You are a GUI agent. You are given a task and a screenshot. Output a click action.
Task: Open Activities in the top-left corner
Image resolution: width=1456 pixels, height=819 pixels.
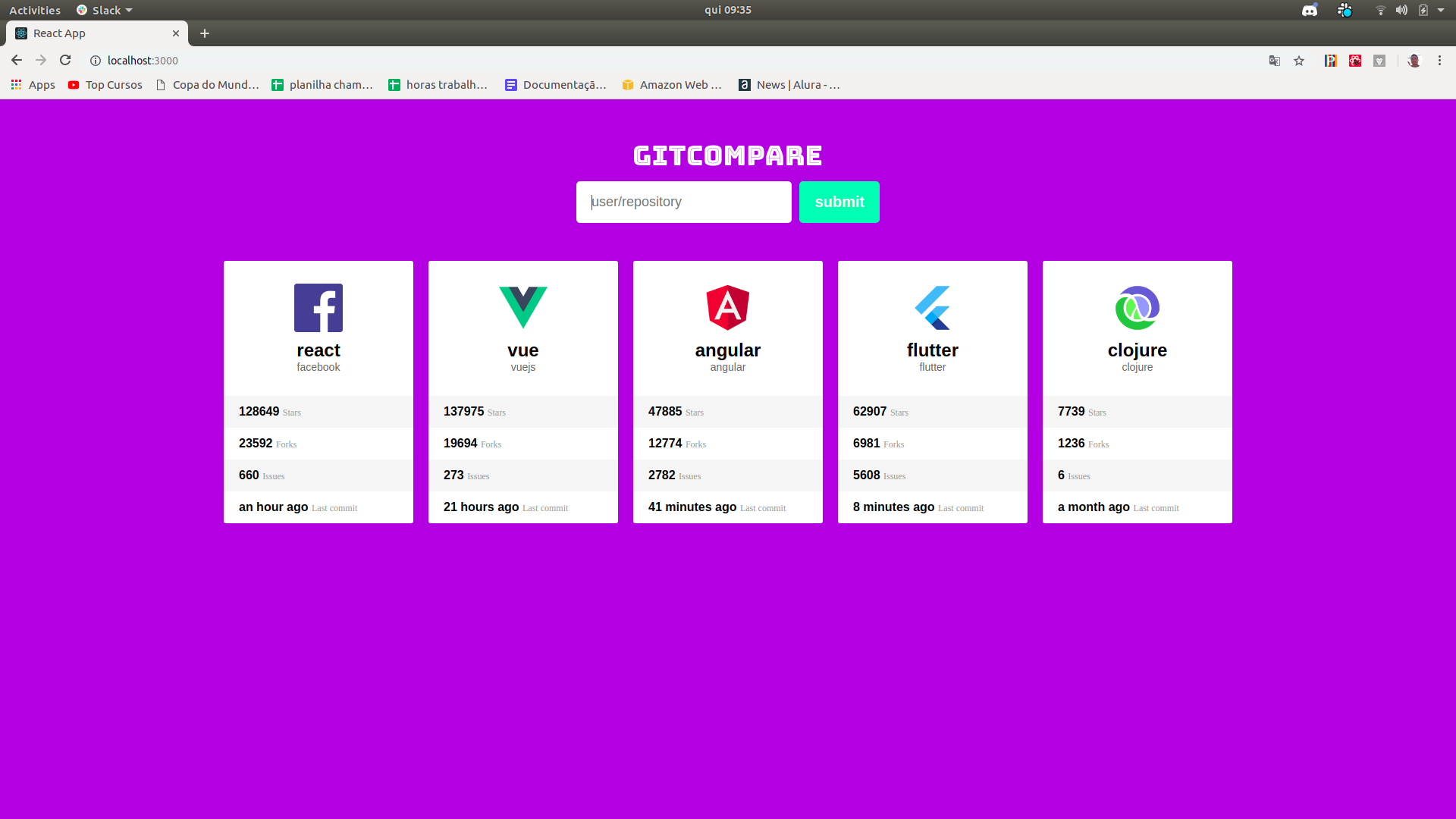coord(35,10)
